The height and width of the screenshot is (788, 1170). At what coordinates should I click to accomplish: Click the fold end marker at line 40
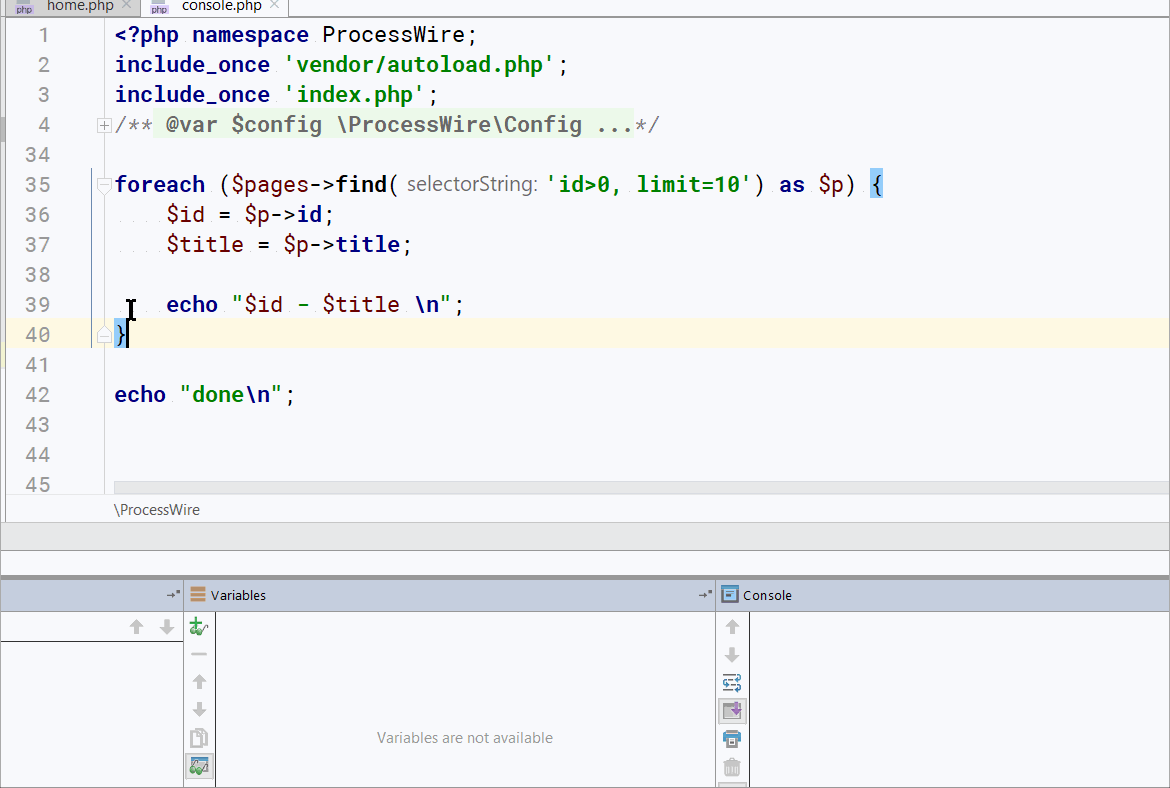pyautogui.click(x=103, y=335)
